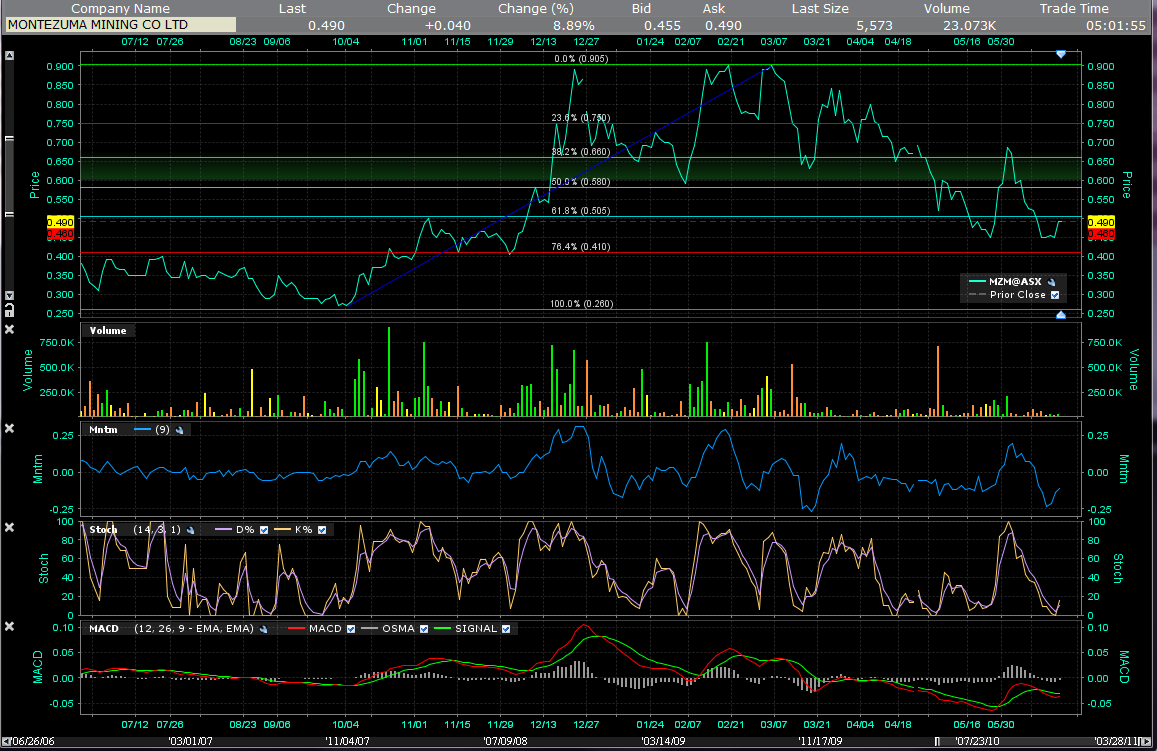Open MACD settings wrench icon
Image resolution: width=1157 pixels, height=751 pixels.
(x=264, y=629)
